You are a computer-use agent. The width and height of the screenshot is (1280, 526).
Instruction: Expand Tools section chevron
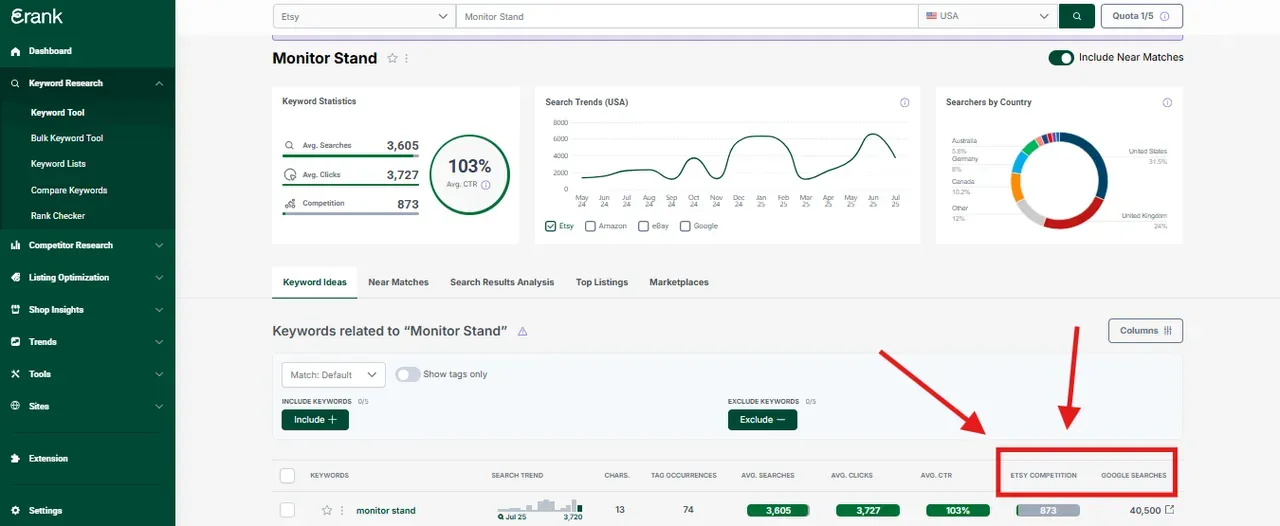coord(160,374)
